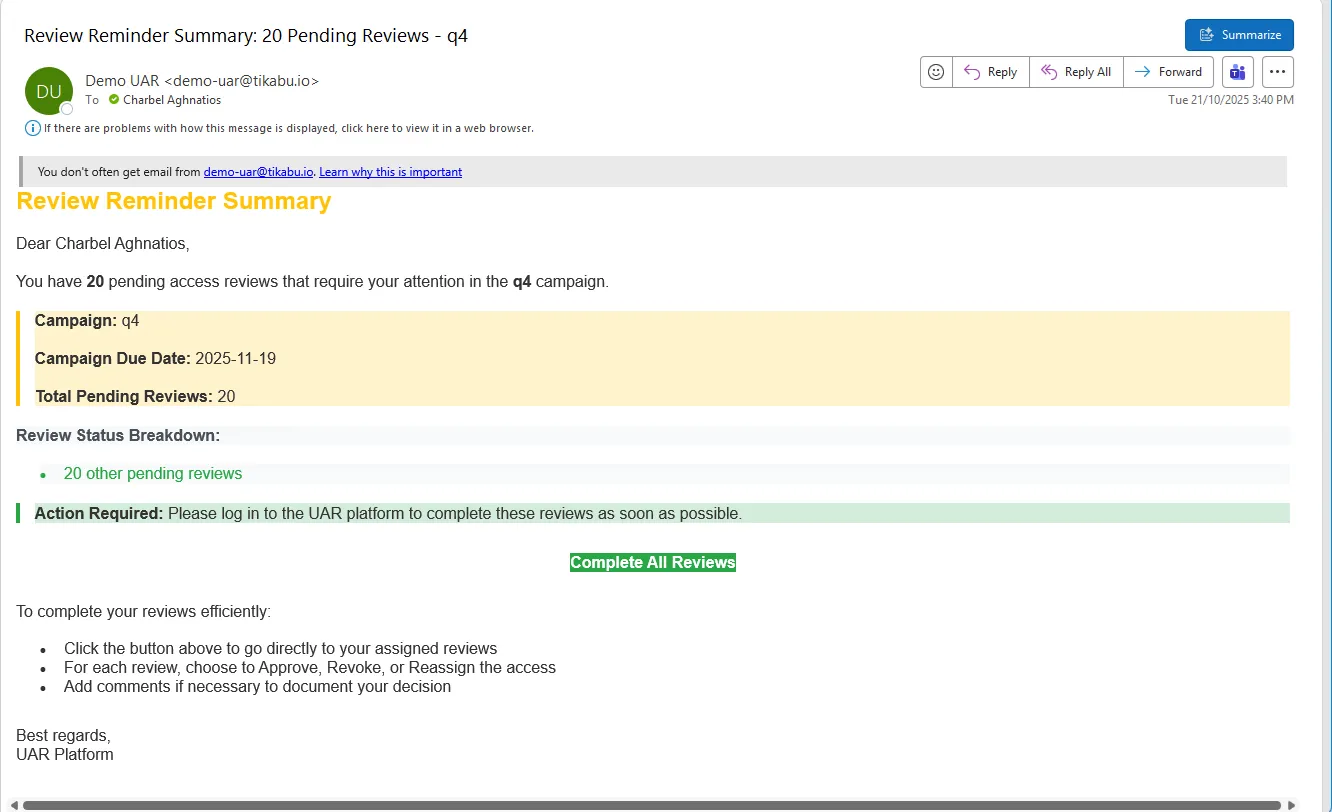
Task: Open 'Learn why this is important' link
Action: pos(390,172)
